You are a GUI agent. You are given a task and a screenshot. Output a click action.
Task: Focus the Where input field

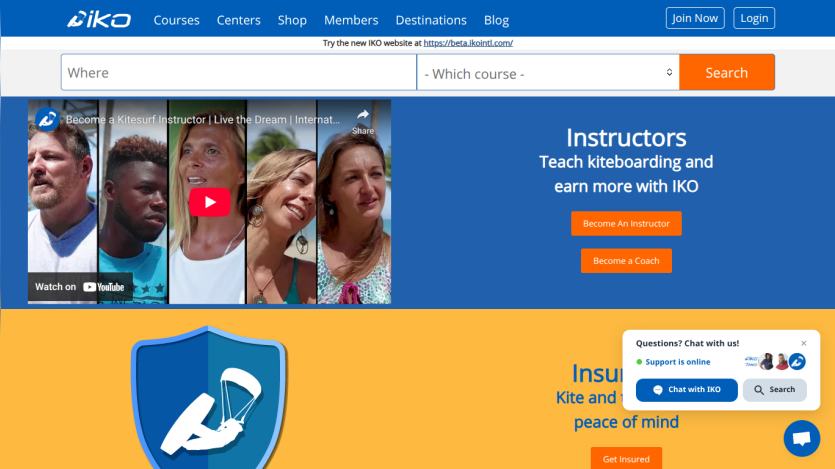point(239,72)
